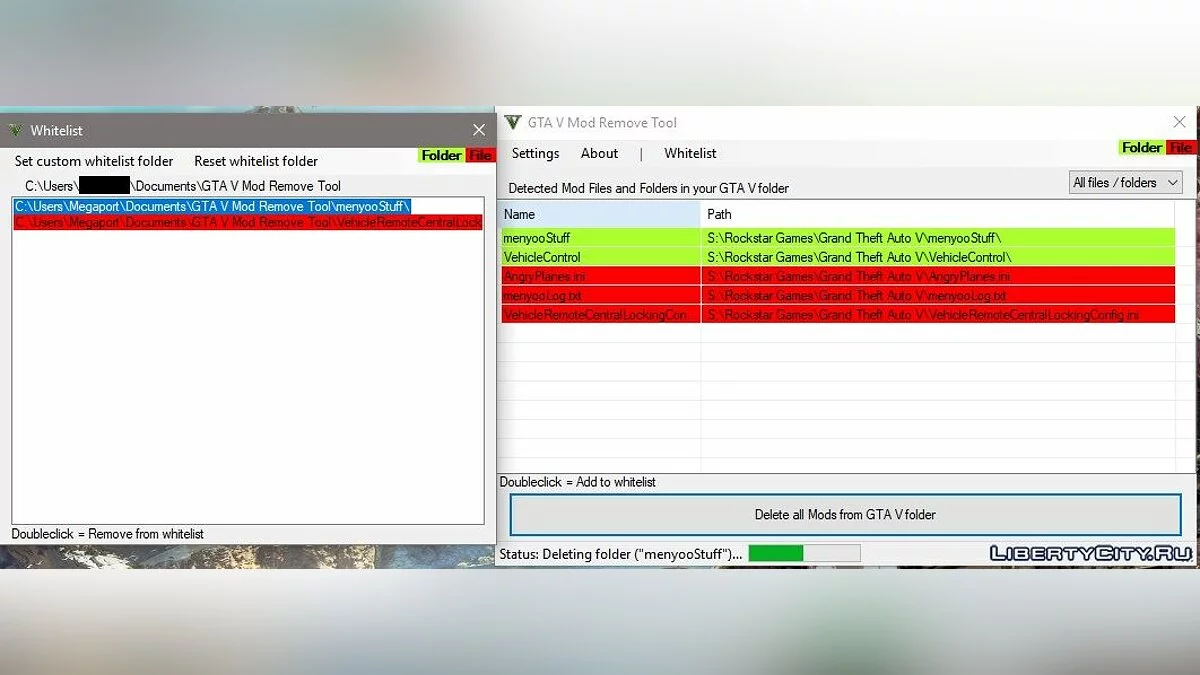Open the Whitelist menu item

coord(690,153)
